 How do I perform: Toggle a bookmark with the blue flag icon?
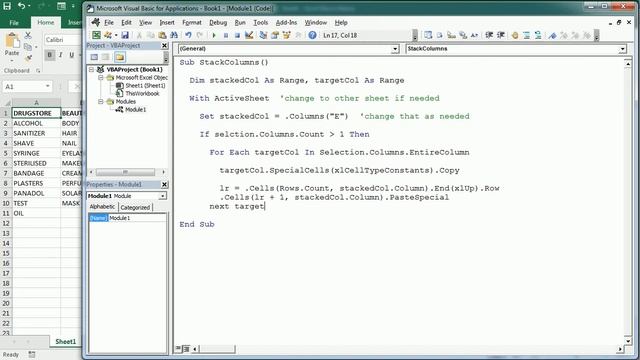552,35
